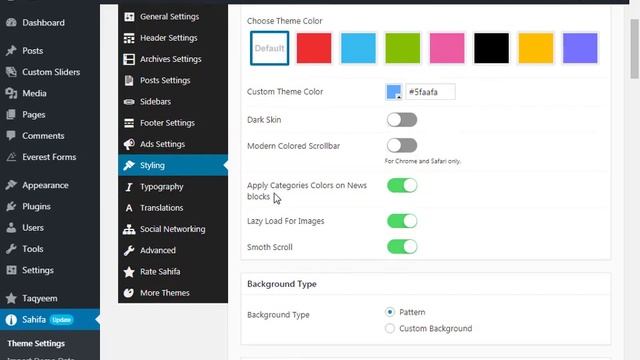Open Rate Sahifa link

point(173,271)
